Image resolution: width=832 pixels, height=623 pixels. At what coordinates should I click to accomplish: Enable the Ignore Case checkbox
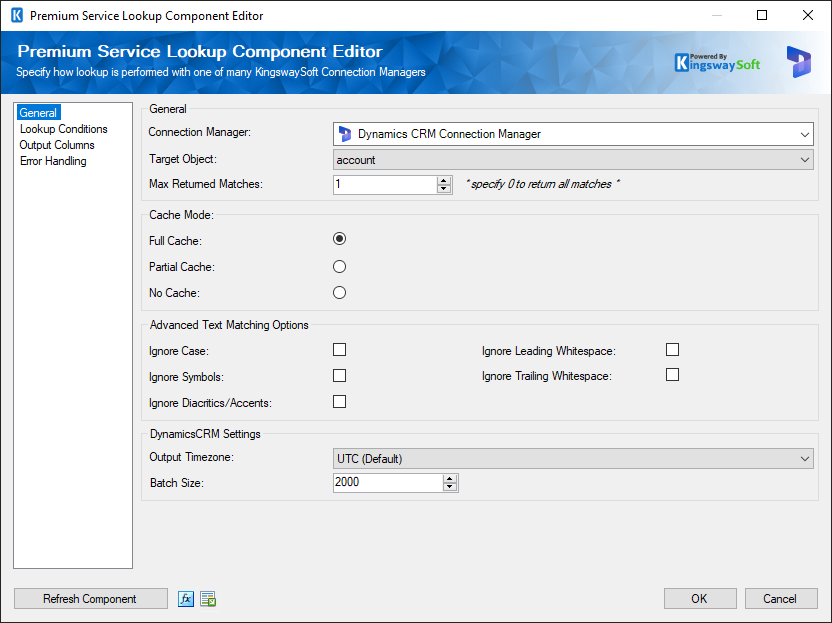[340, 350]
